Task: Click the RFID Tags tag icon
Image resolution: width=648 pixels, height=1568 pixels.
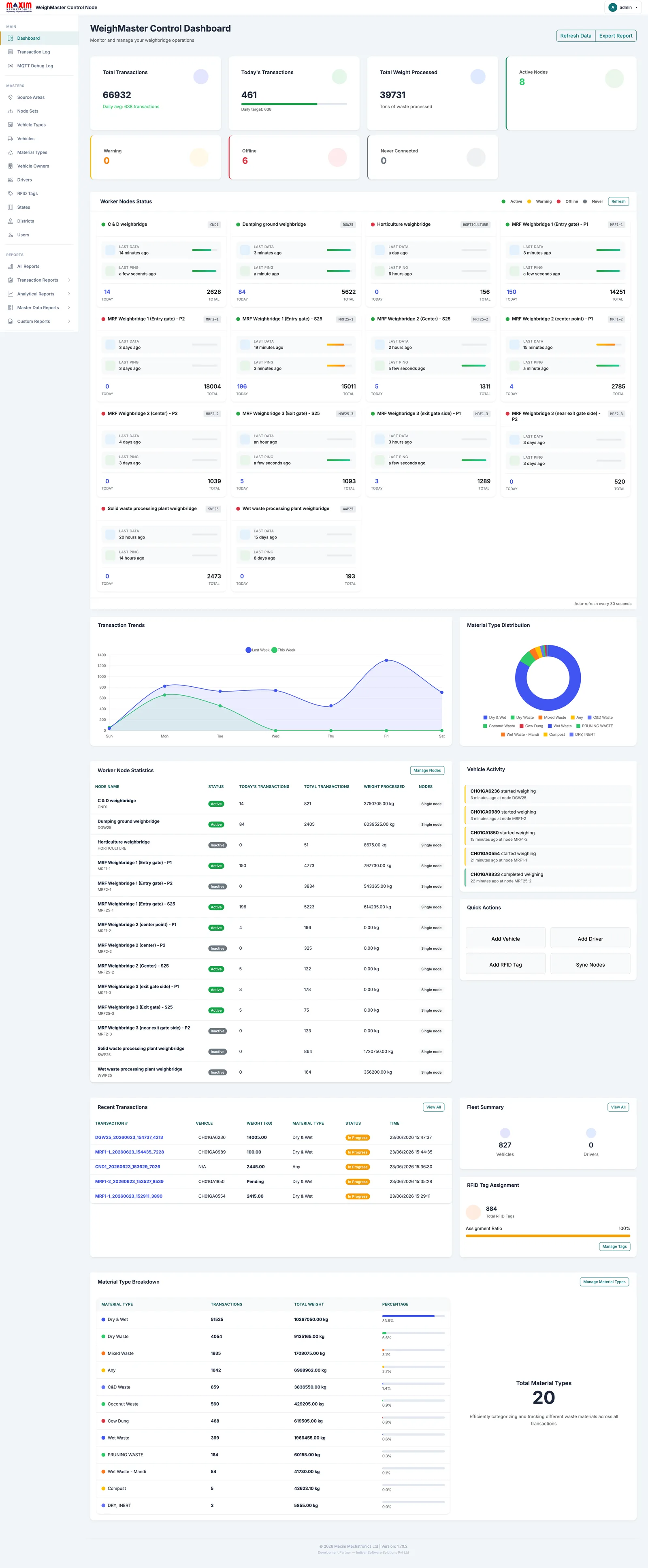Action: click(x=11, y=194)
